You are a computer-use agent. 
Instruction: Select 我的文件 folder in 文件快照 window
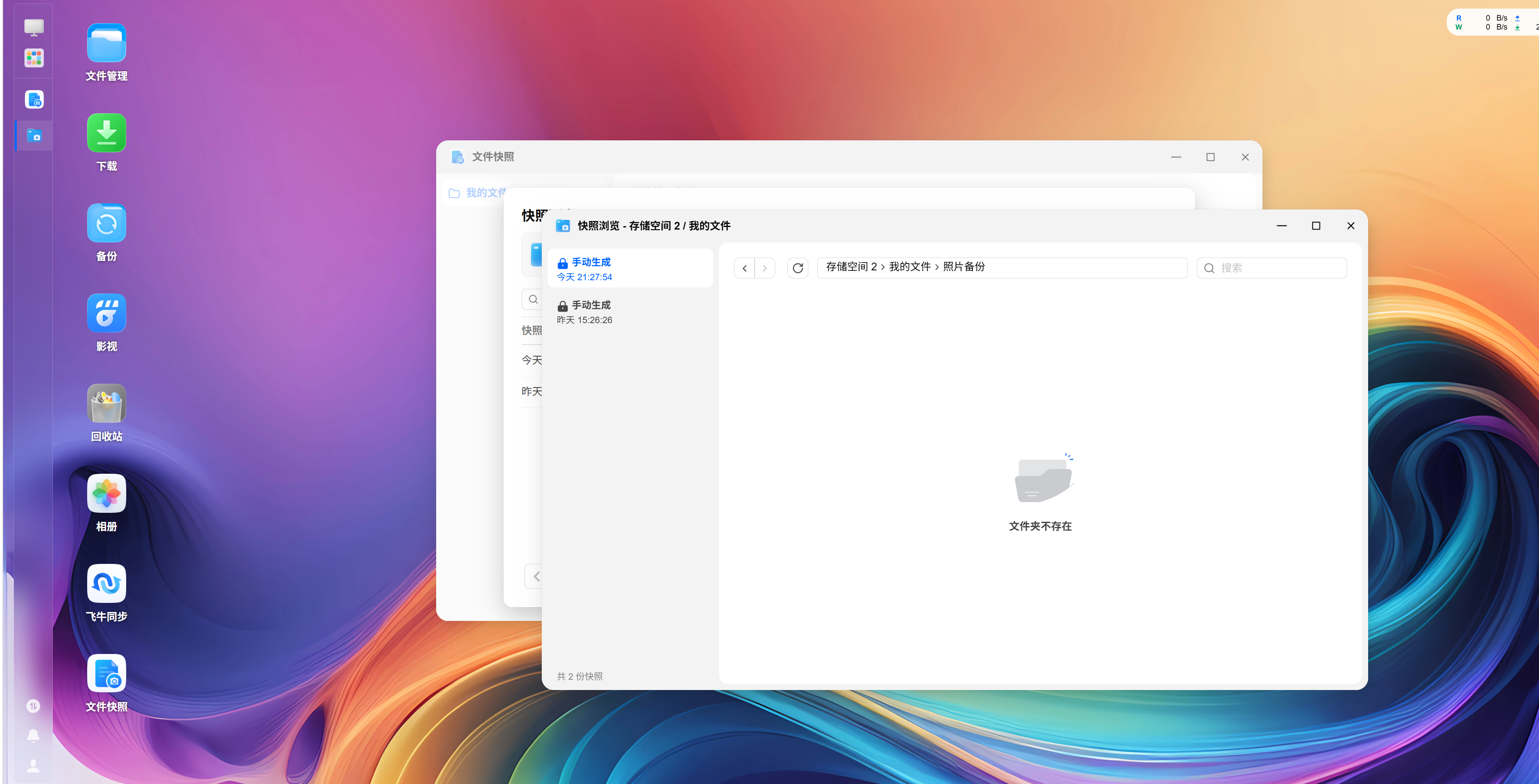pos(478,193)
